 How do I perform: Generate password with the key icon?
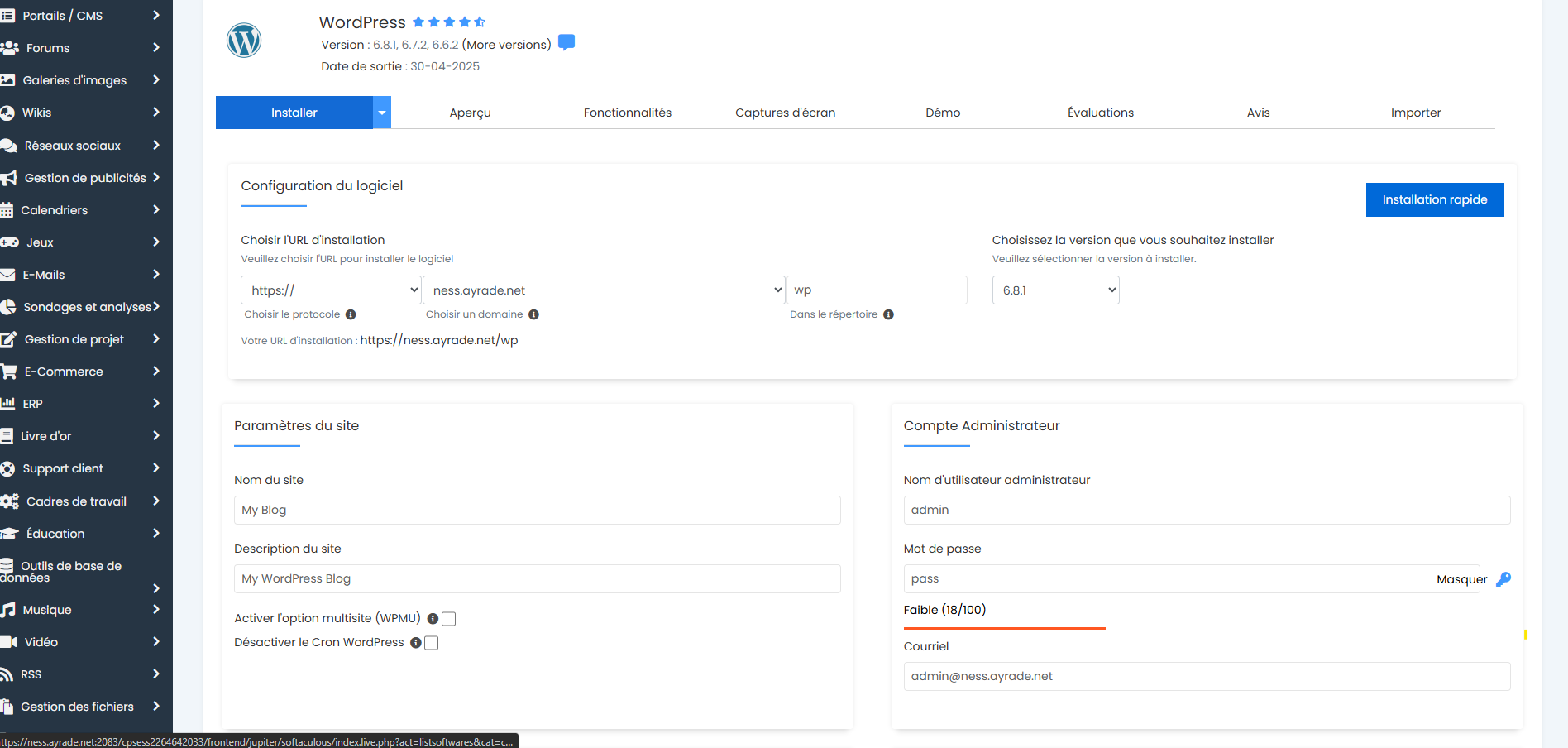pyautogui.click(x=1503, y=579)
